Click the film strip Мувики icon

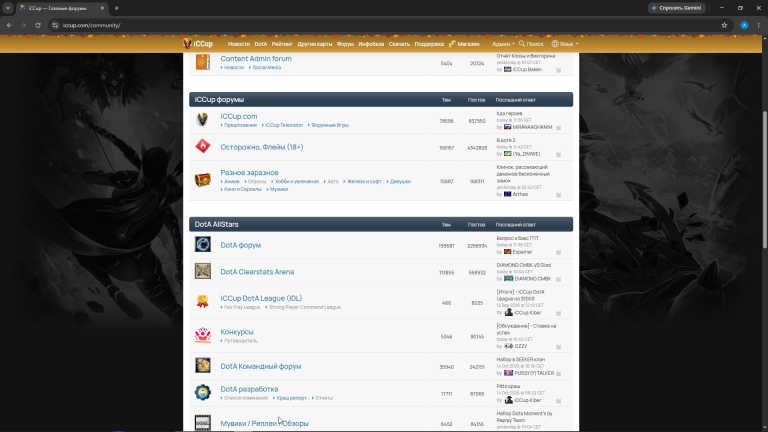[x=203, y=423]
